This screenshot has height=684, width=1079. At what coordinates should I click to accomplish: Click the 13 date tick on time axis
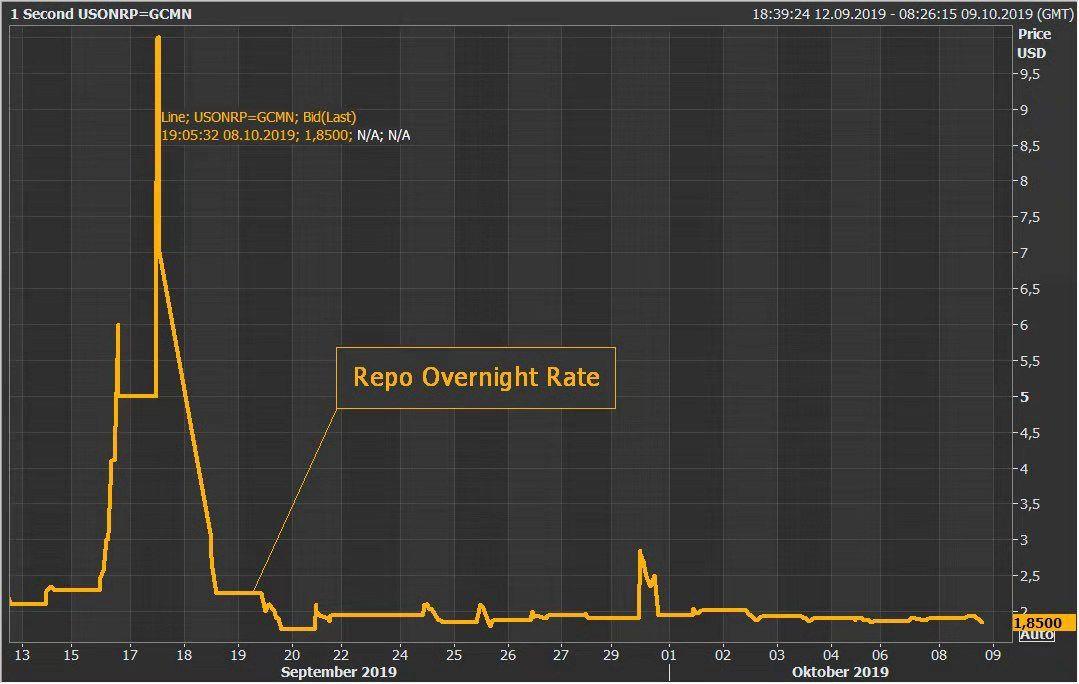click(x=22, y=655)
